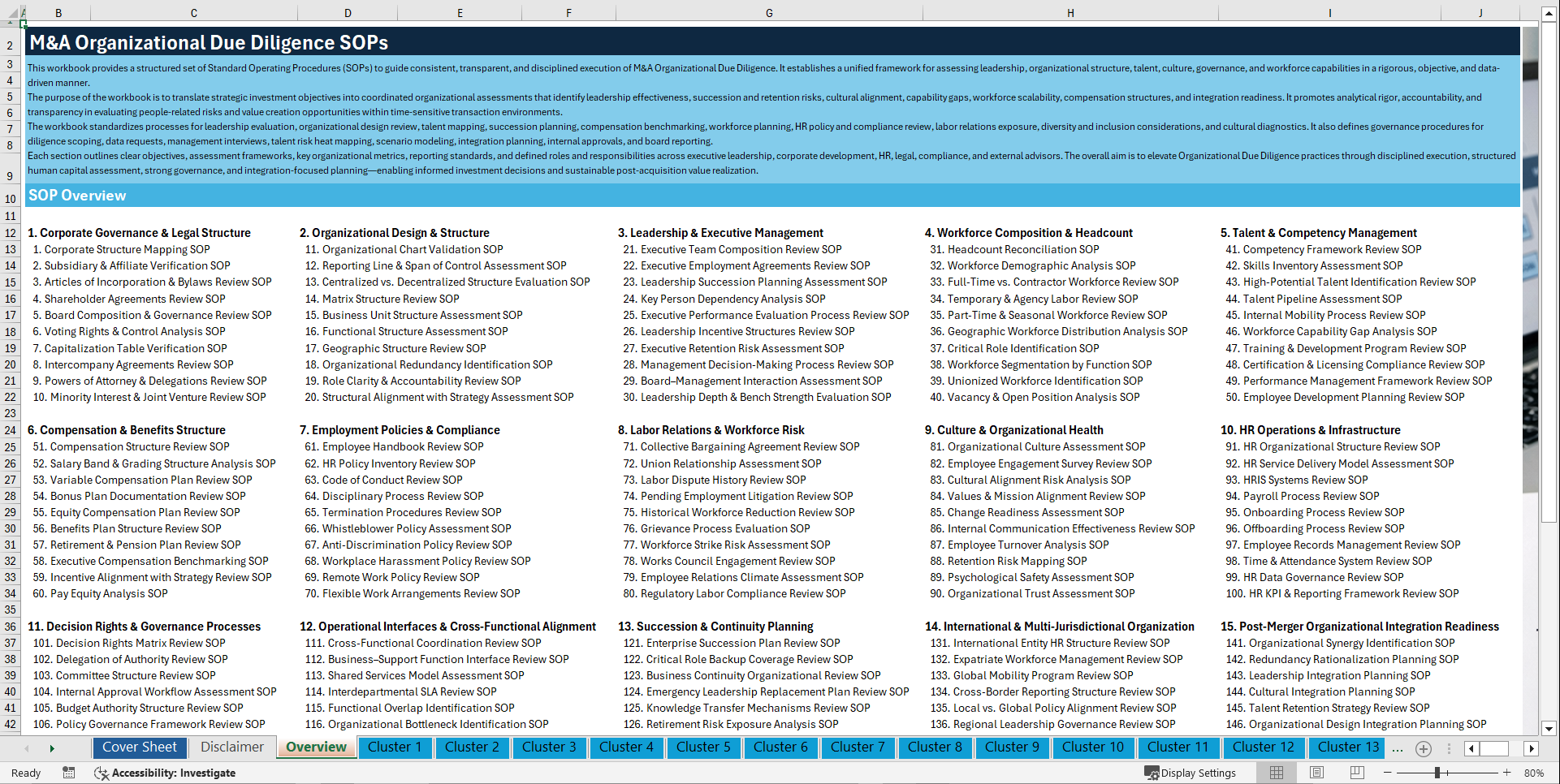Click the vertical dots icon near sheet tabs
Viewport: 1560px width, 784px height.
click(1450, 748)
